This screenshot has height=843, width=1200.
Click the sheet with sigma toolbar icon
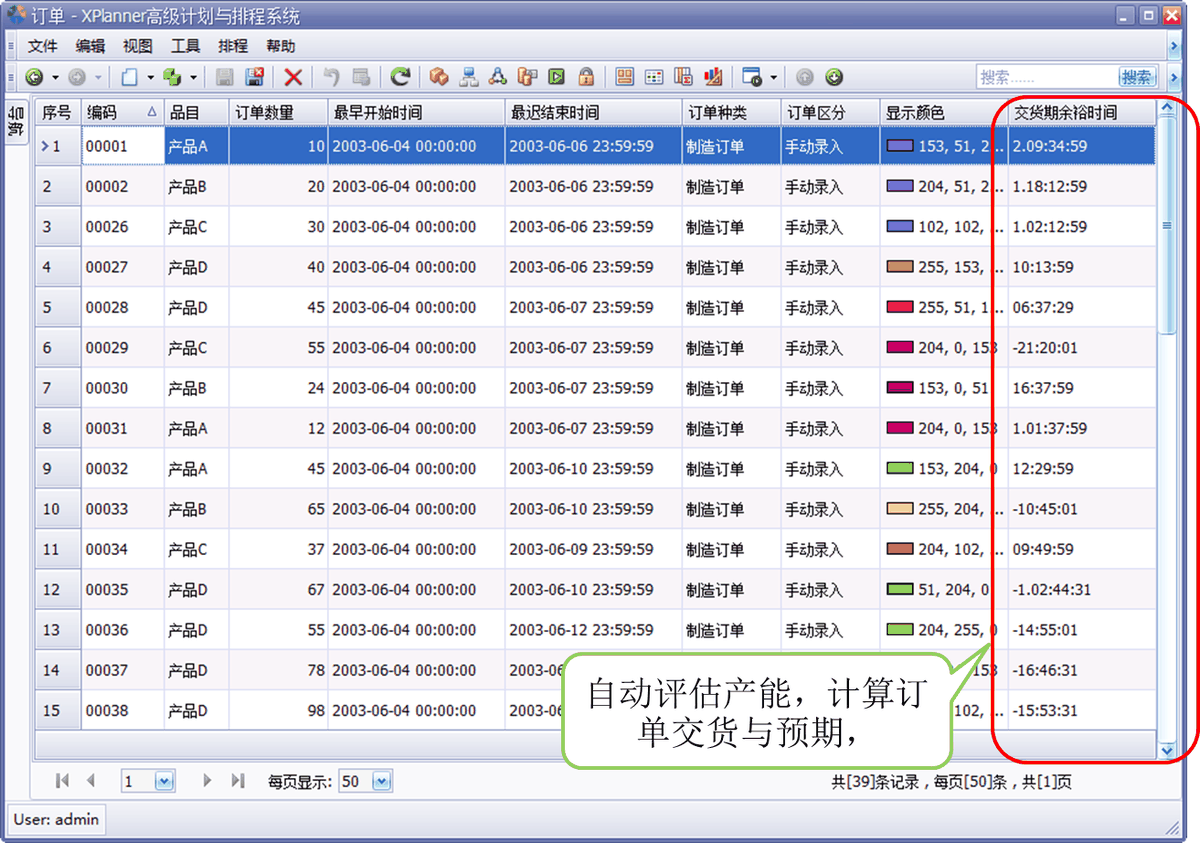tap(684, 77)
